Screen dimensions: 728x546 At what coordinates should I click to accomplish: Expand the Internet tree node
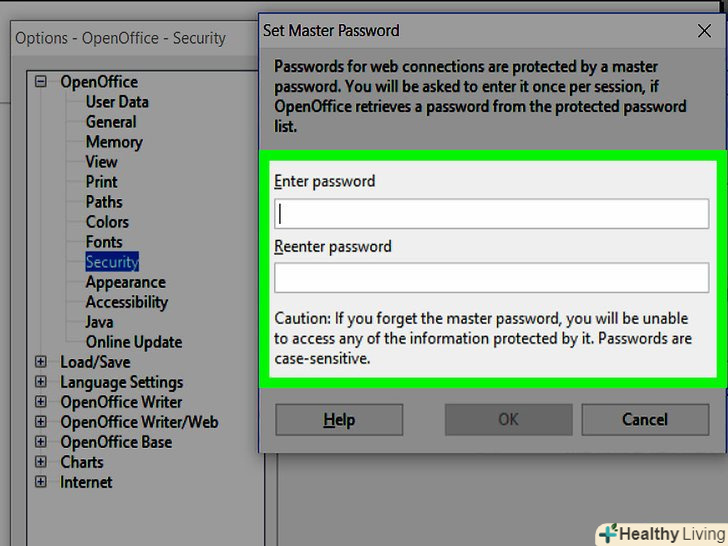pyautogui.click(x=41, y=482)
